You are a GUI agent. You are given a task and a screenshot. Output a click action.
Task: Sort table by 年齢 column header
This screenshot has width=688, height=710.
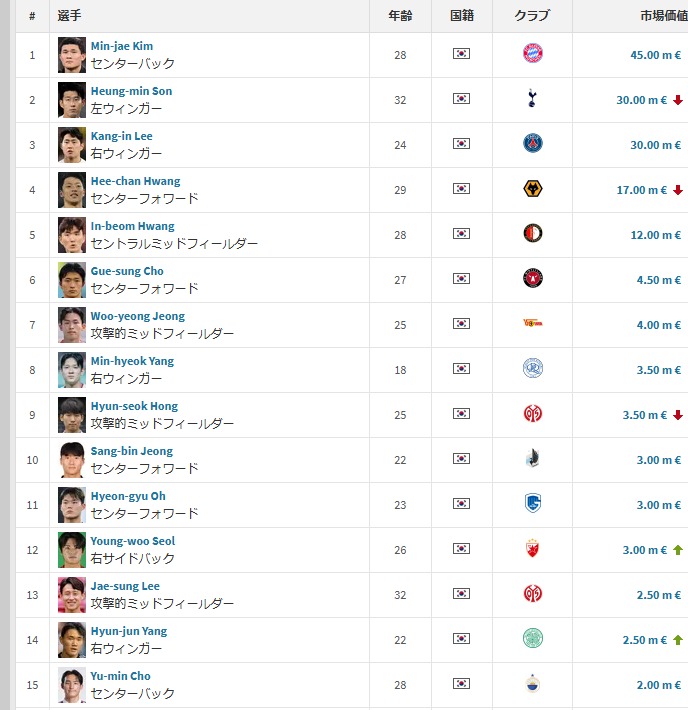tap(400, 16)
